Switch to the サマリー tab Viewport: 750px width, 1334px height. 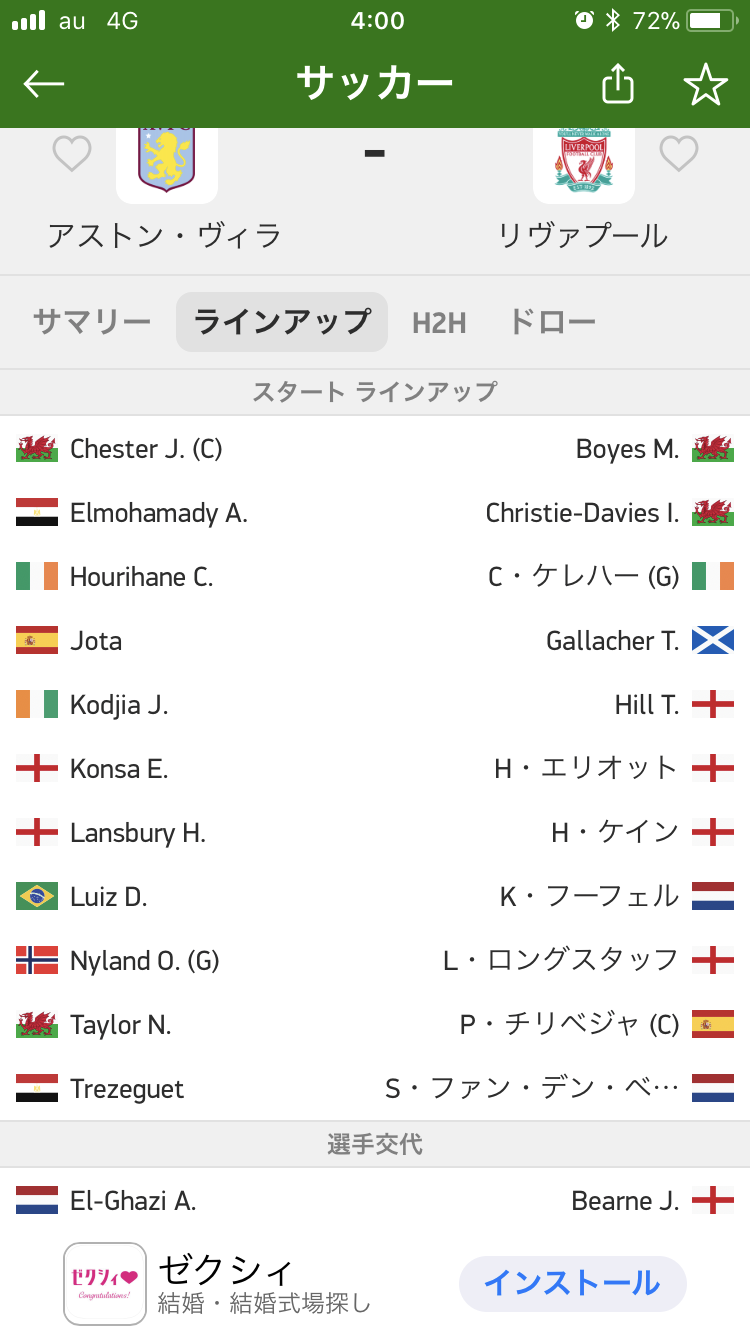click(x=92, y=322)
